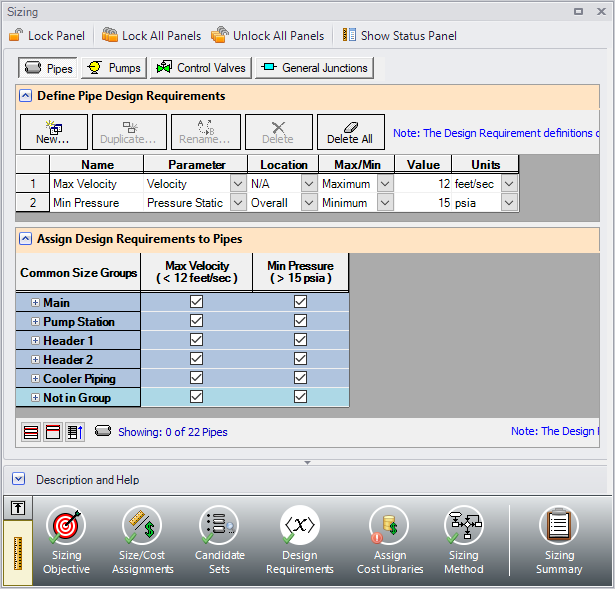
Task: Open the Max/Min dropdown for Max Velocity
Action: click(x=384, y=184)
